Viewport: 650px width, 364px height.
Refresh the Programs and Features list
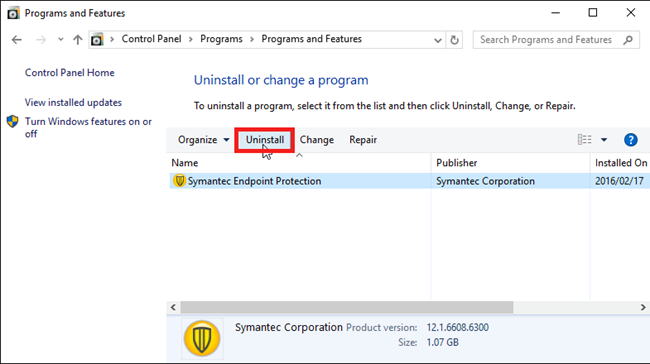(454, 40)
